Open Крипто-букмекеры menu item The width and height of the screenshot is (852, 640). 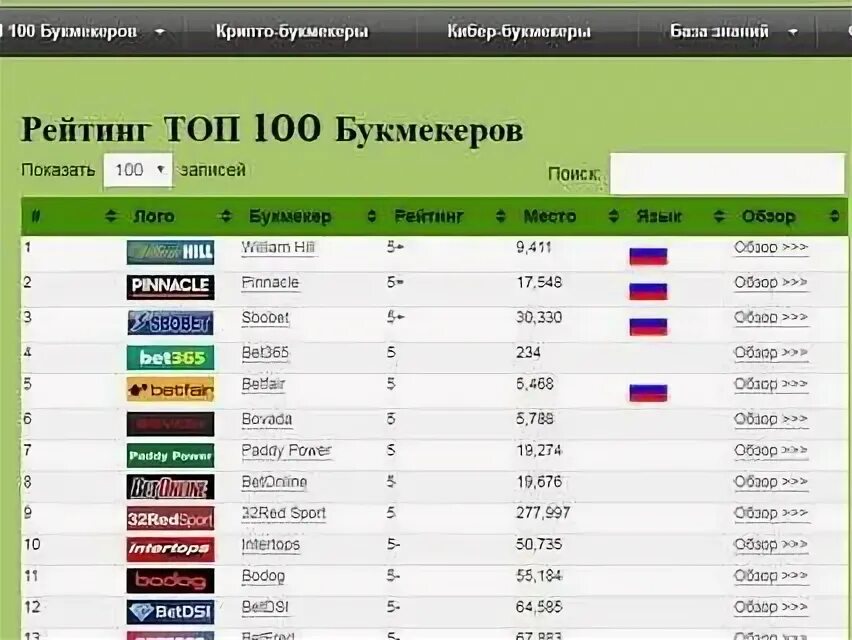point(292,32)
